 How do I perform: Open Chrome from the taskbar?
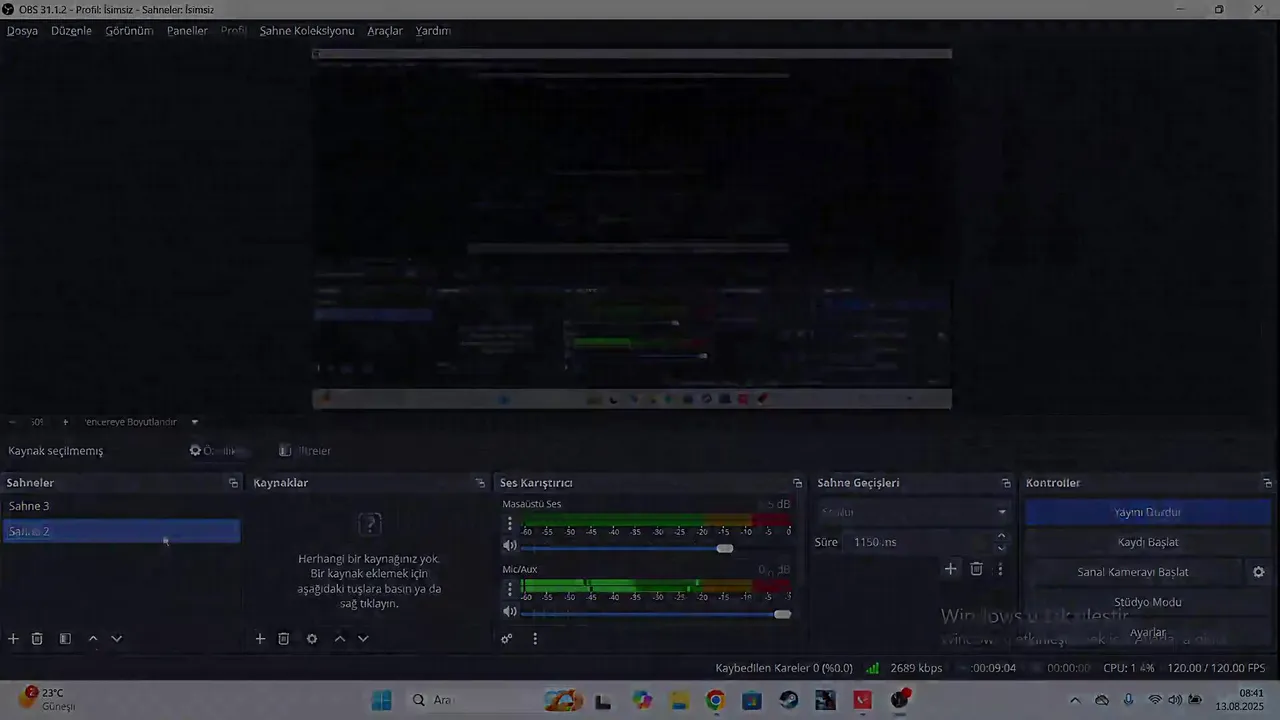715,700
